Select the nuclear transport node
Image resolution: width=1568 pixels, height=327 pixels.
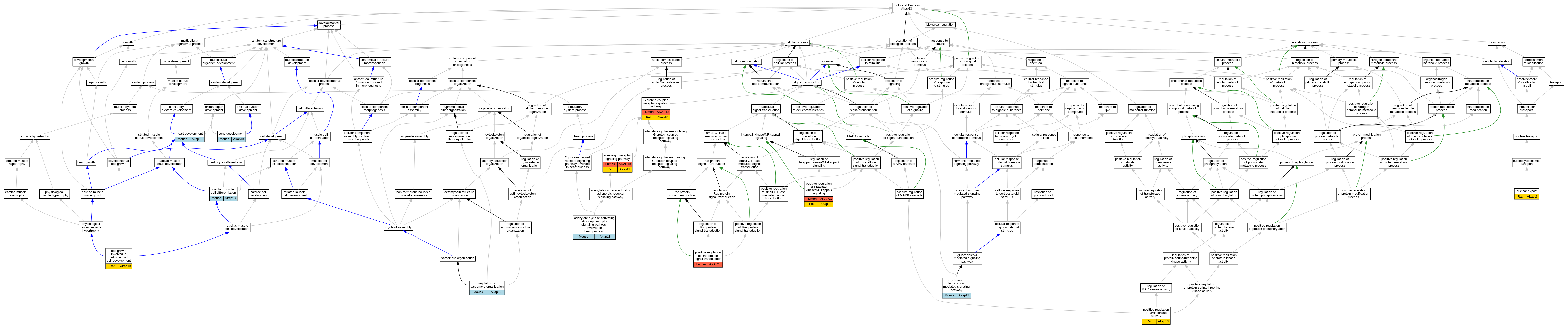[x=1527, y=137]
